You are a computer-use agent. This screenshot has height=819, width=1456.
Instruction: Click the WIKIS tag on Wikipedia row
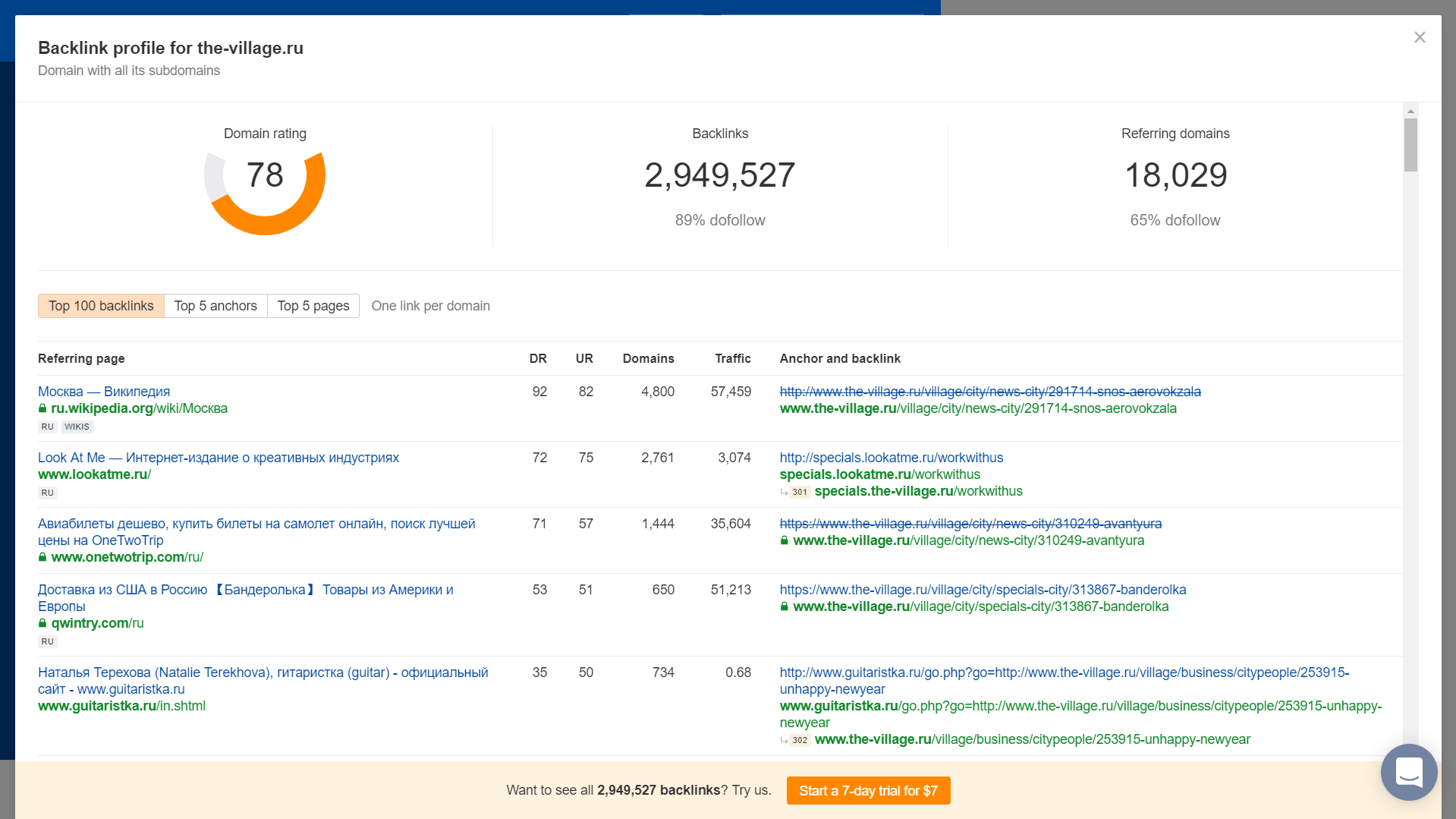(77, 427)
